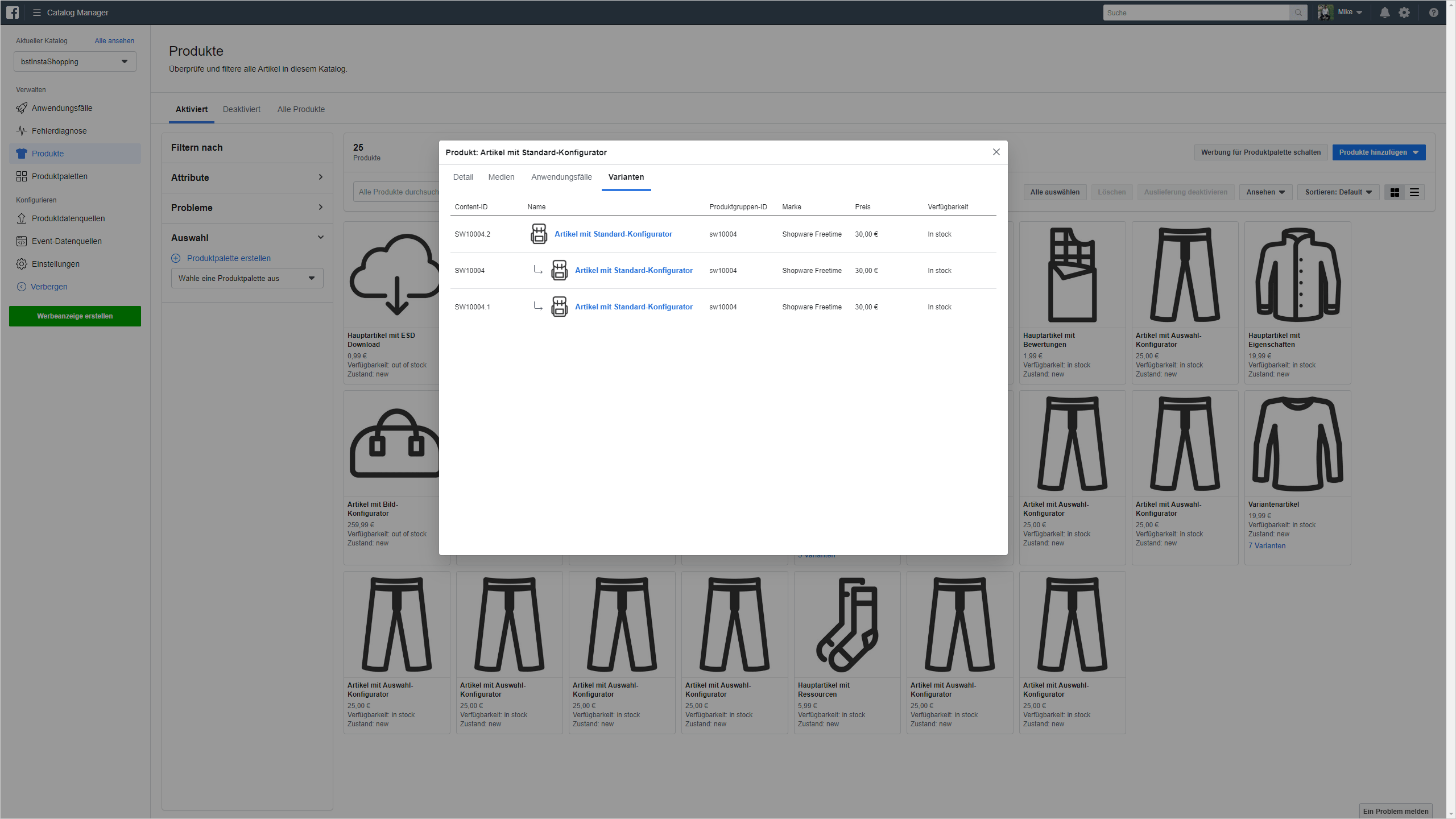Expand the Attribute filter section
The width and height of the screenshot is (1456, 819).
tap(247, 177)
